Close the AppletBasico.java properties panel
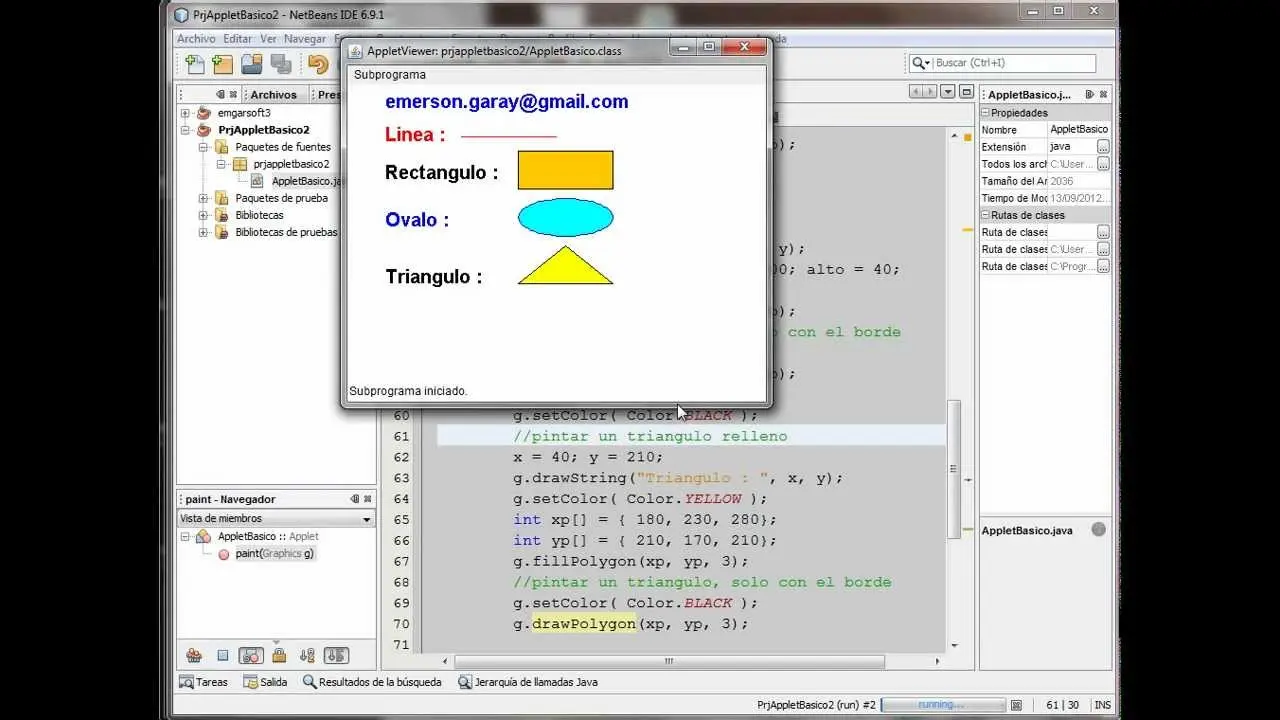Viewport: 1280px width, 720px height. (x=1104, y=94)
